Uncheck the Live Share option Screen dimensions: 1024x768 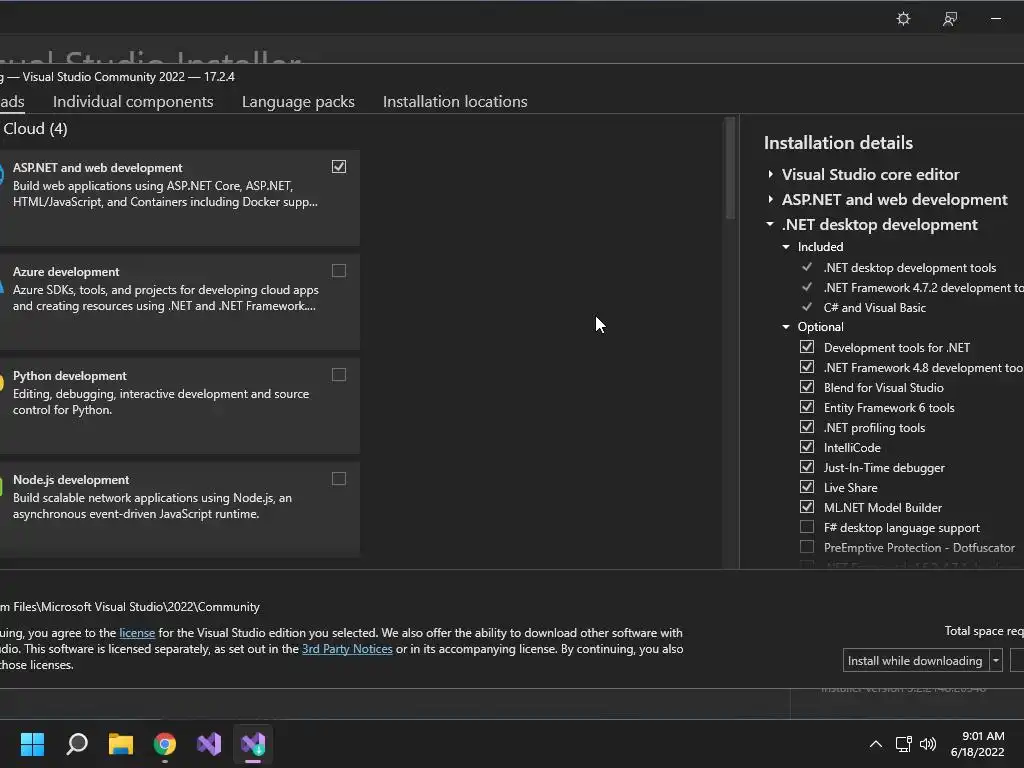[x=807, y=487]
